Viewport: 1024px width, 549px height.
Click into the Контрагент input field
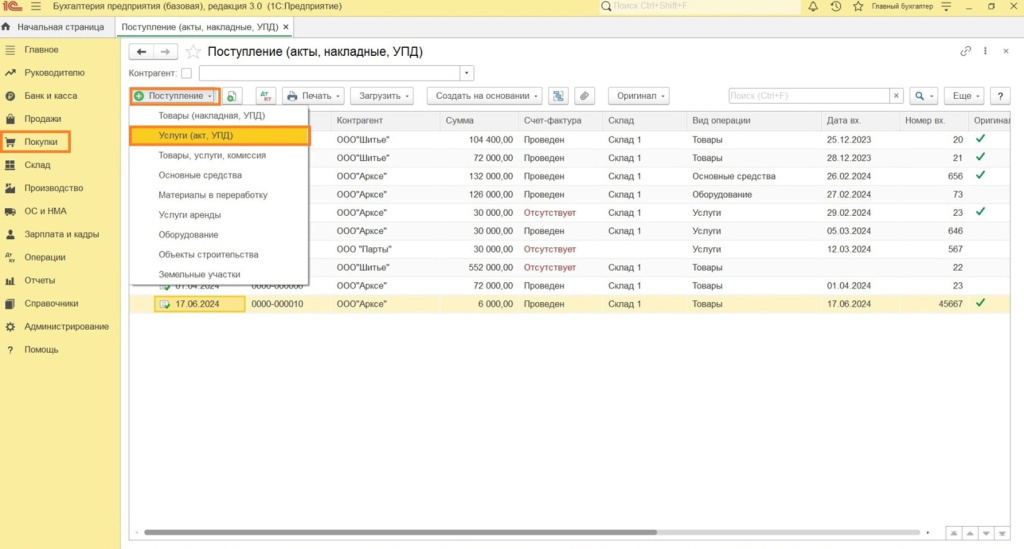pyautogui.click(x=329, y=73)
